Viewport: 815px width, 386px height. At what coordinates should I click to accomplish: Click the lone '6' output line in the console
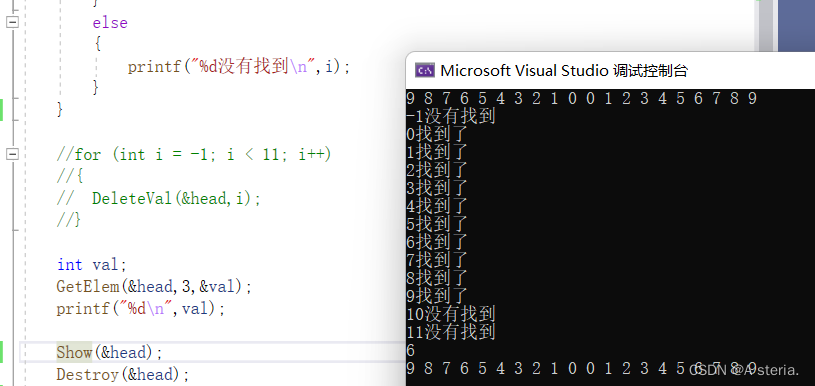[x=411, y=351]
